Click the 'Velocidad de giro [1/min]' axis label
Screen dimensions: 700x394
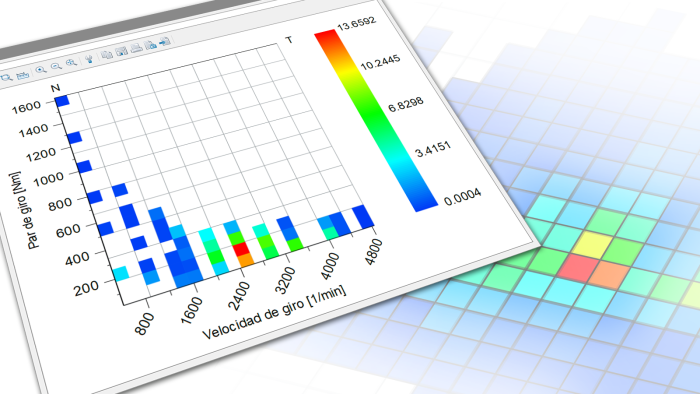pyautogui.click(x=274, y=313)
